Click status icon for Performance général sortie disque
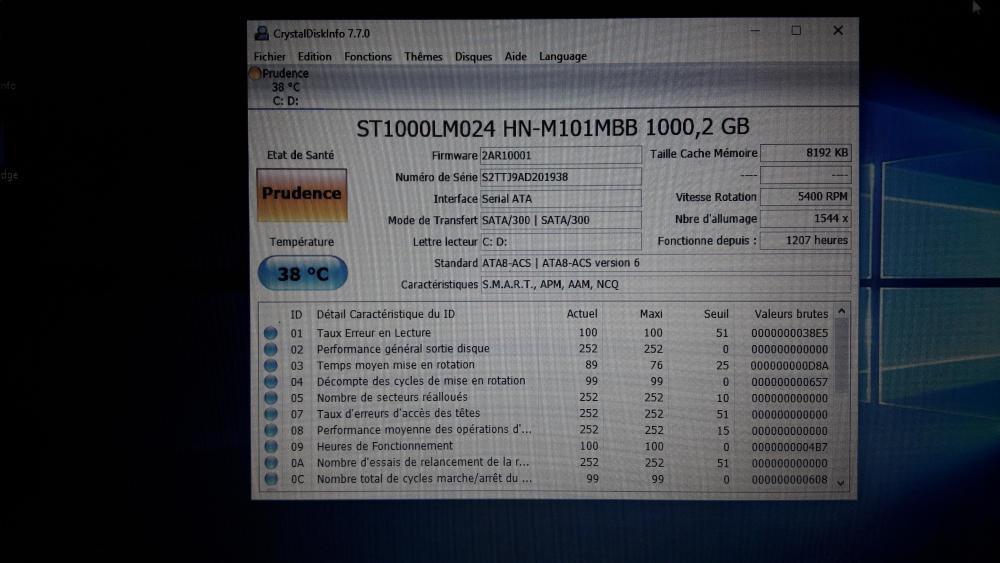 (270, 349)
